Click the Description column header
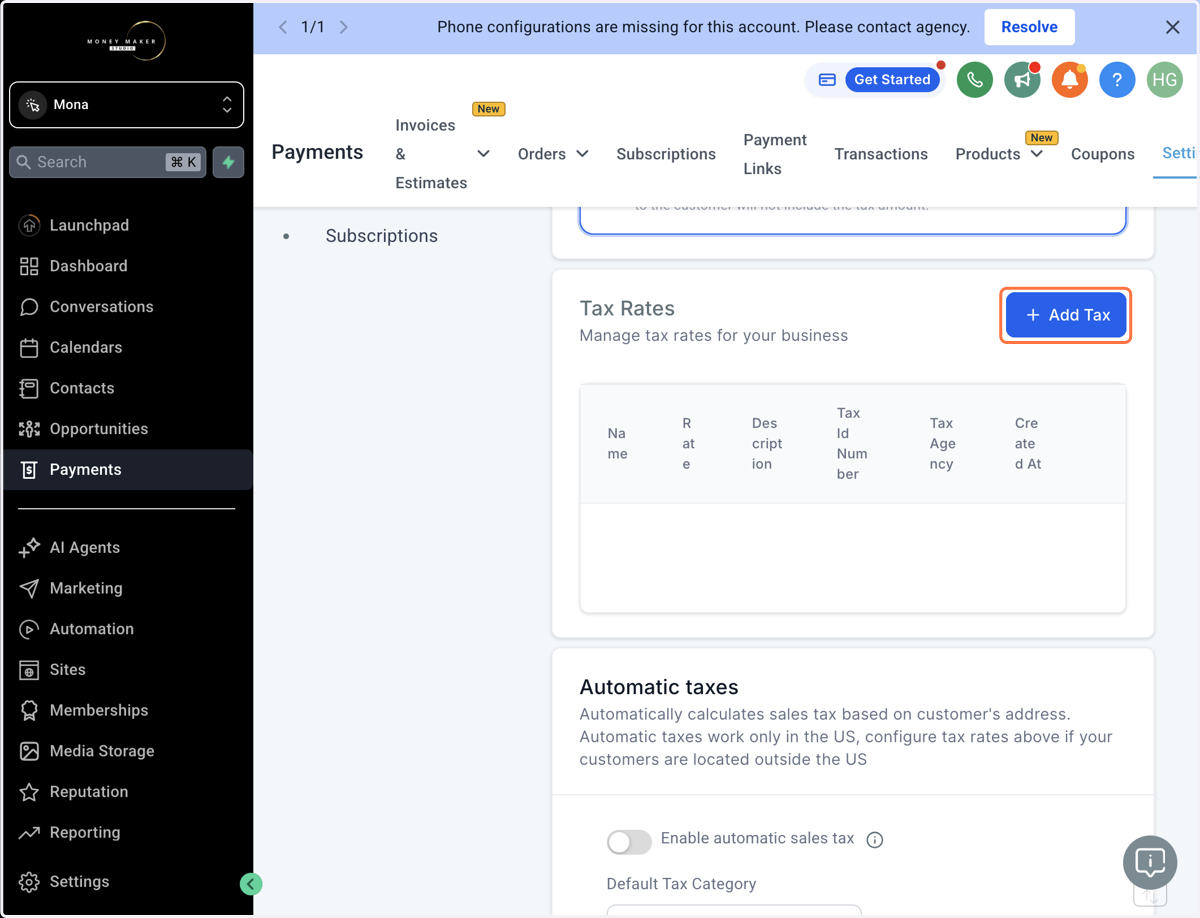Screen dimensions: 1200x918 pyautogui.click(x=767, y=444)
